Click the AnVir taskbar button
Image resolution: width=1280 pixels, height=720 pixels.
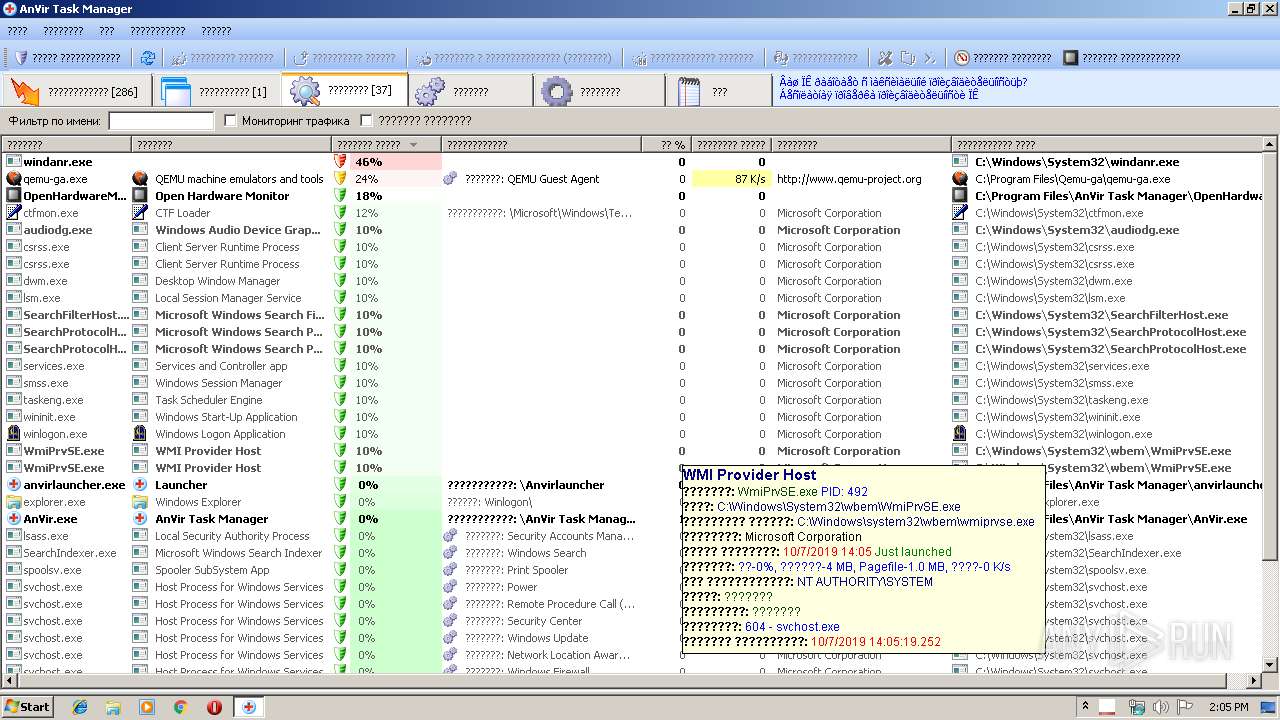tap(249, 707)
